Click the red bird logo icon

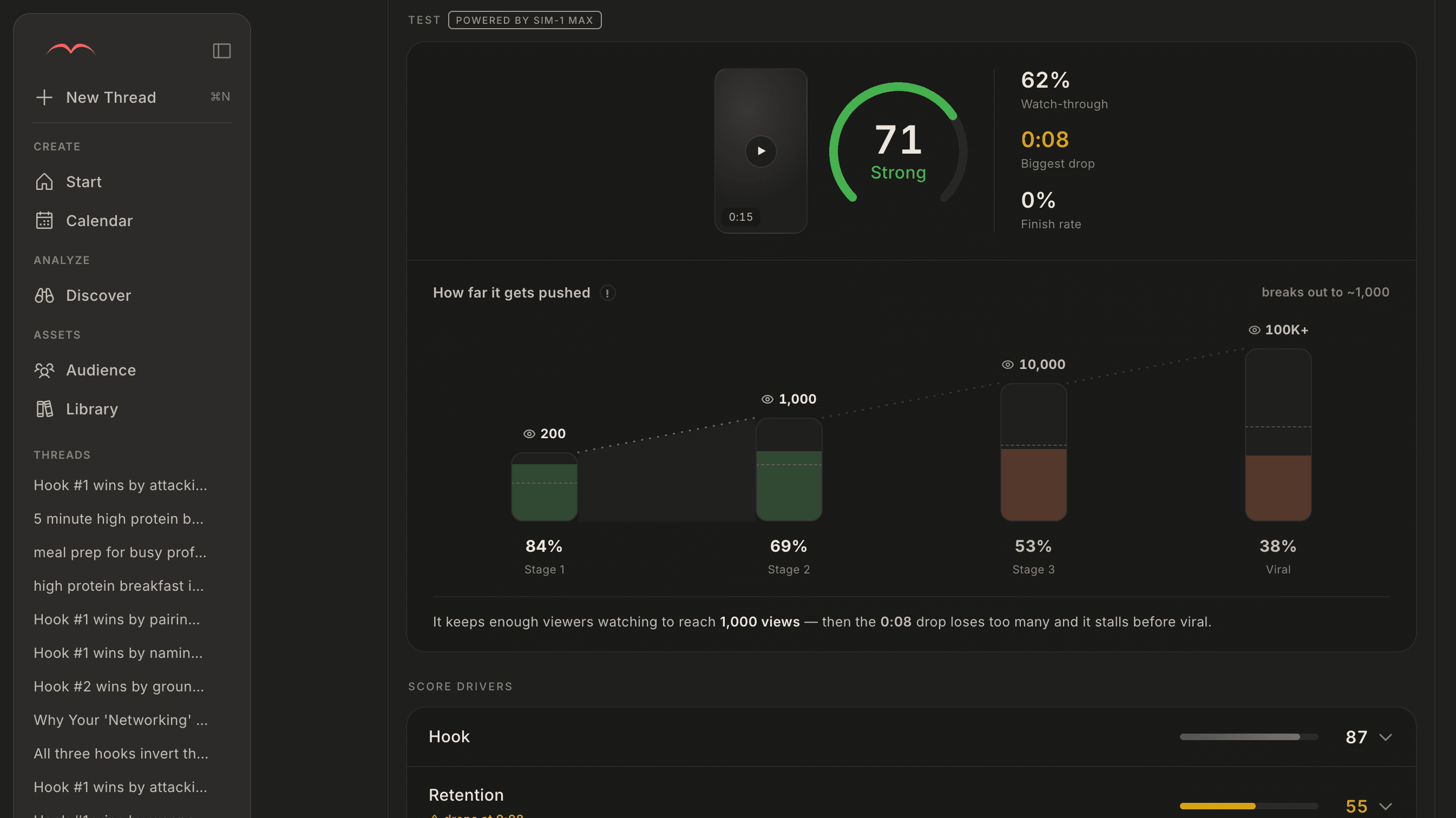tap(71, 50)
